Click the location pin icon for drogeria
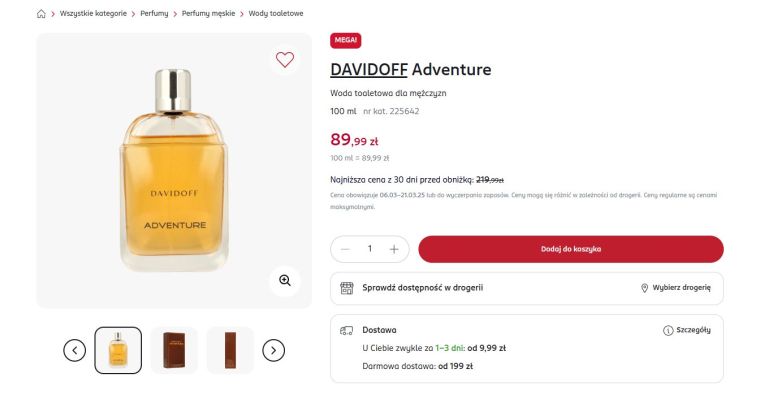This screenshot has width=760, height=399. [x=644, y=288]
